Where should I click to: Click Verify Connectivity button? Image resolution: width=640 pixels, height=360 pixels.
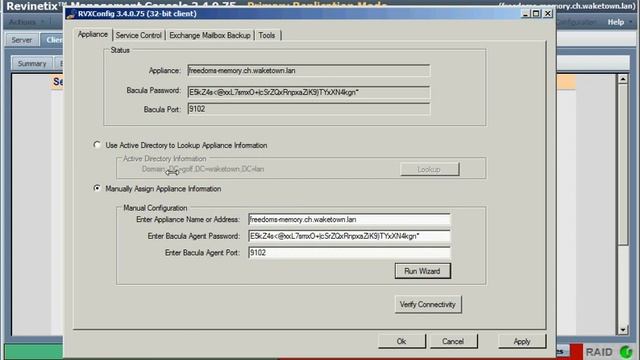(428, 304)
